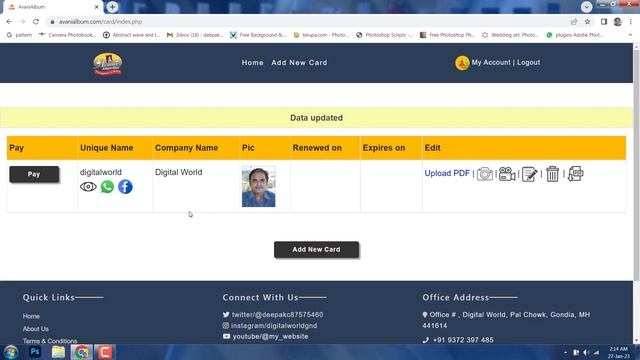
Task: Open the video camera upload icon
Action: [x=507, y=174]
